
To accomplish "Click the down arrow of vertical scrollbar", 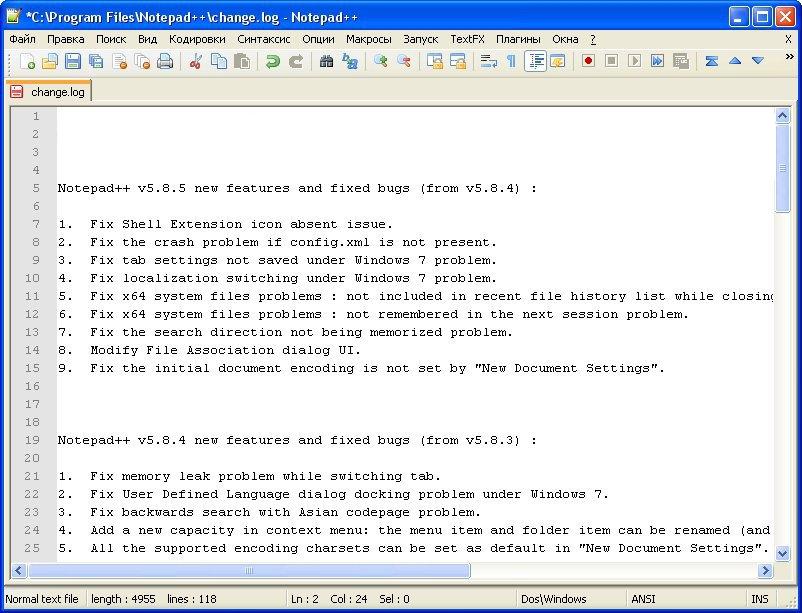I will pyautogui.click(x=783, y=551).
